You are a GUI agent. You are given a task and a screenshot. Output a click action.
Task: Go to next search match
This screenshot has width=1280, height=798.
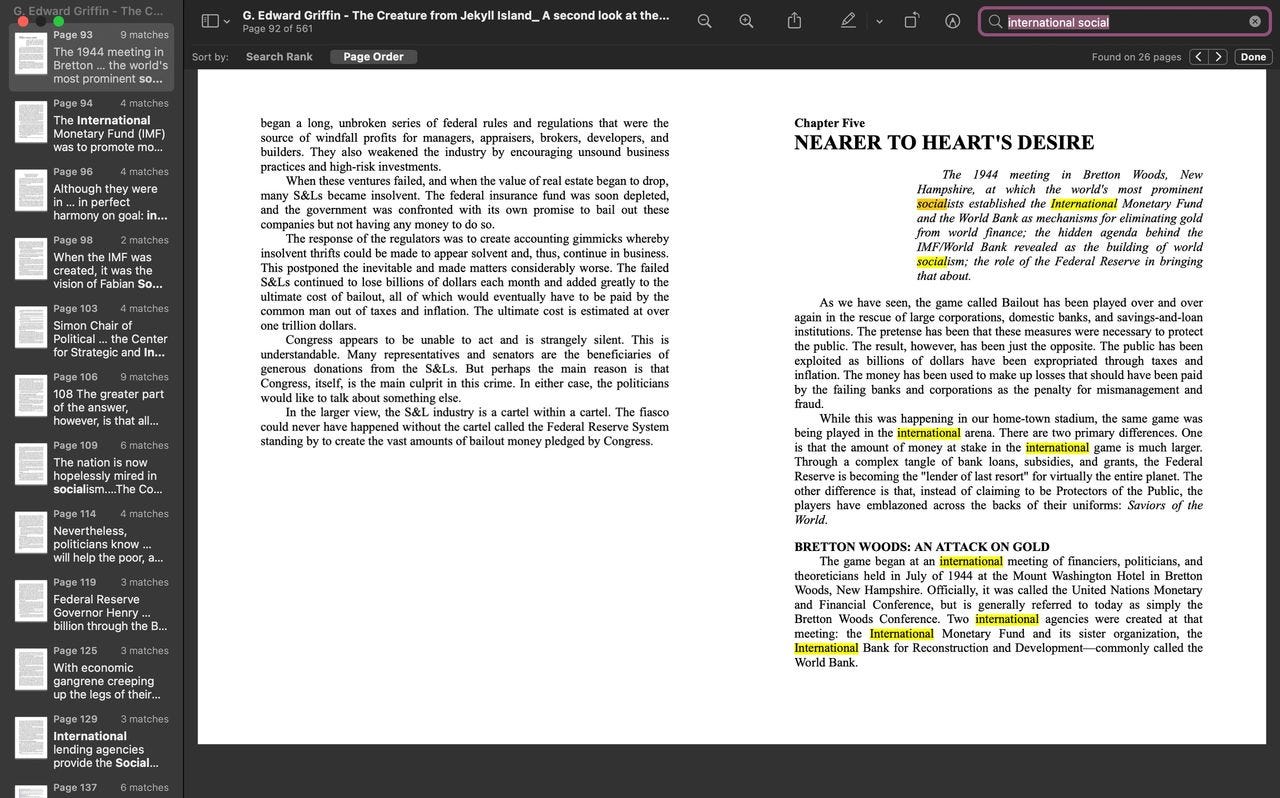coord(1218,57)
